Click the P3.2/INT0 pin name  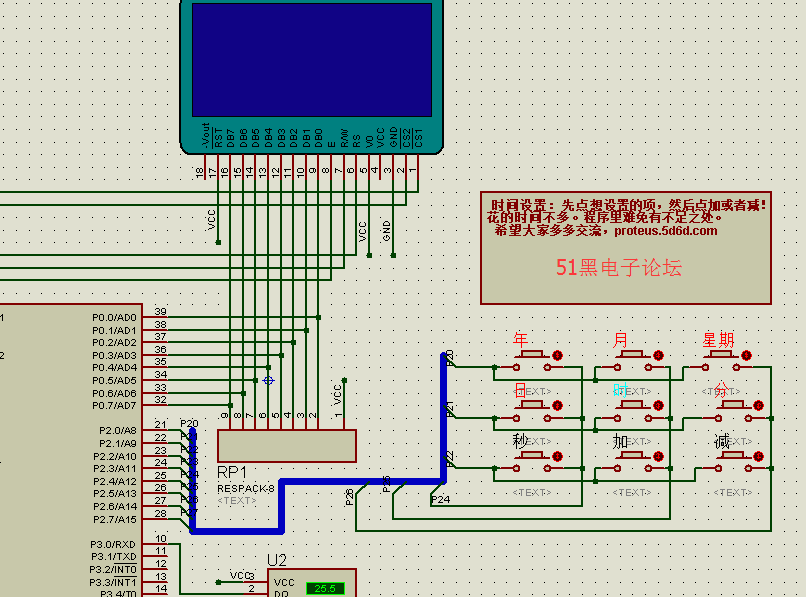pos(113,569)
